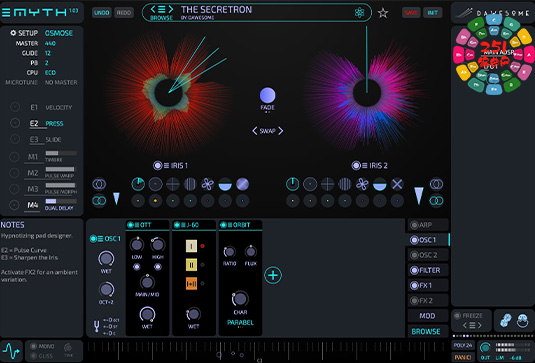Select the IRIS 2 crosshair icon
535x363 pixels.
click(x=327, y=184)
